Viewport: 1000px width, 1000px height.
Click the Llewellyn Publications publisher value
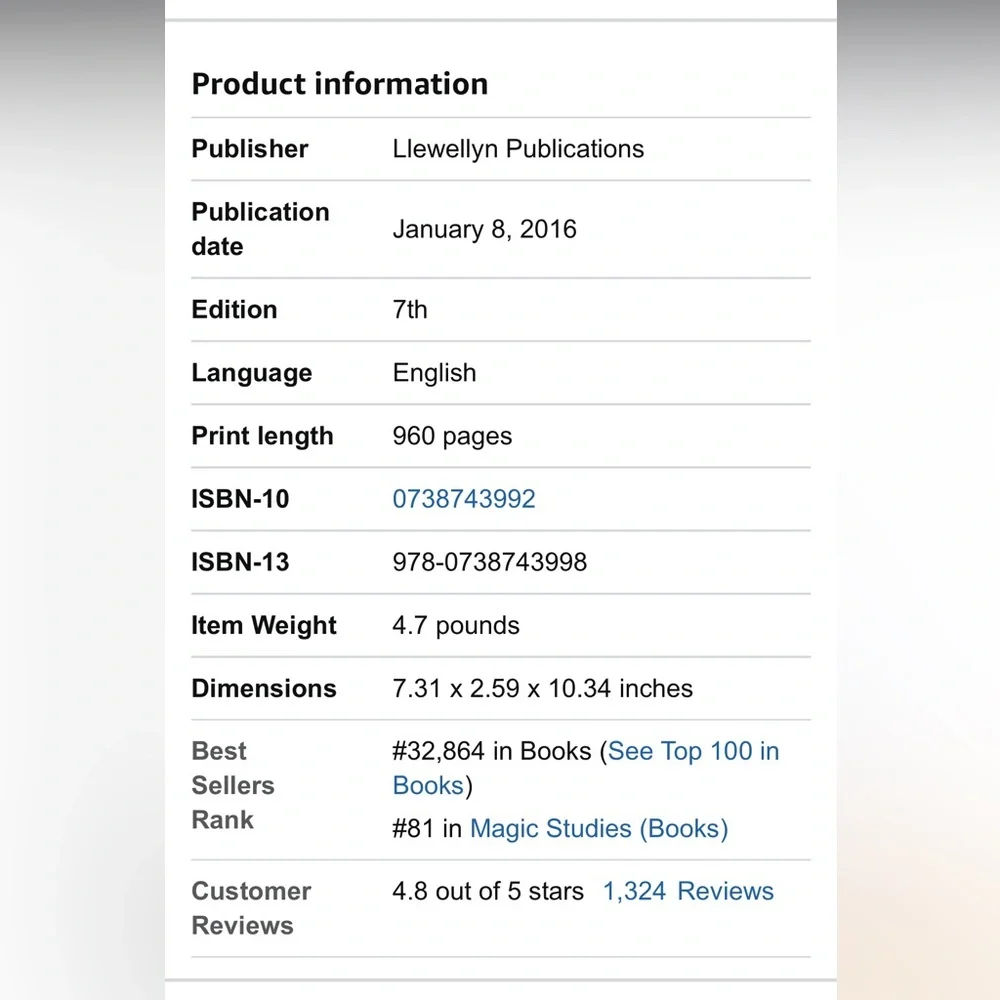[x=518, y=149]
